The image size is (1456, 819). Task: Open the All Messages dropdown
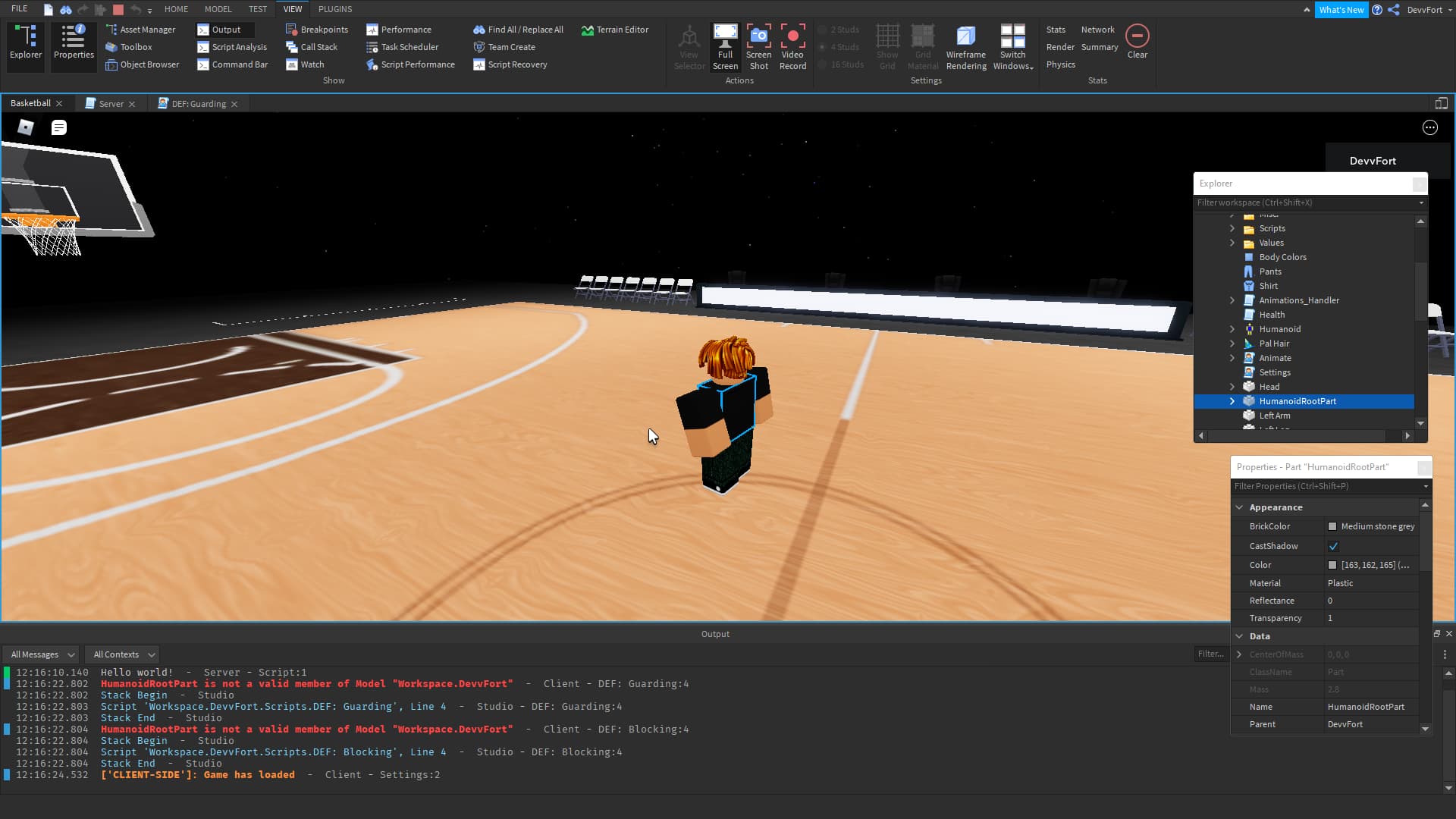[x=42, y=654]
